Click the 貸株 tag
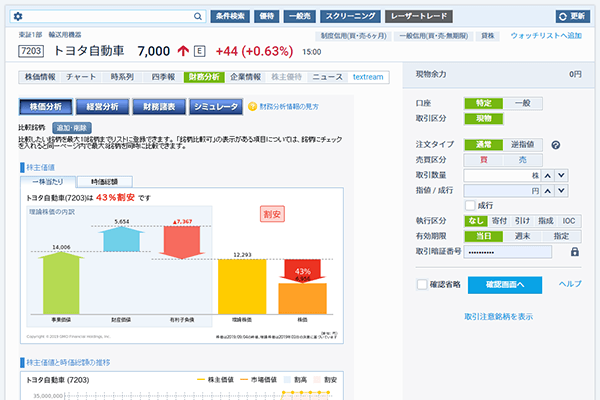The width and height of the screenshot is (600, 400). [488, 36]
